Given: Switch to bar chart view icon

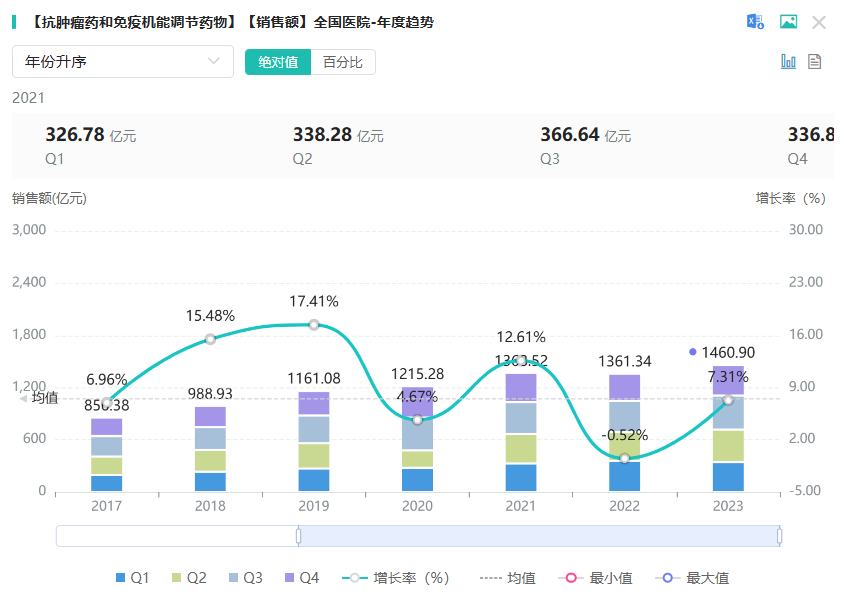Looking at the screenshot, I should click(x=788, y=62).
